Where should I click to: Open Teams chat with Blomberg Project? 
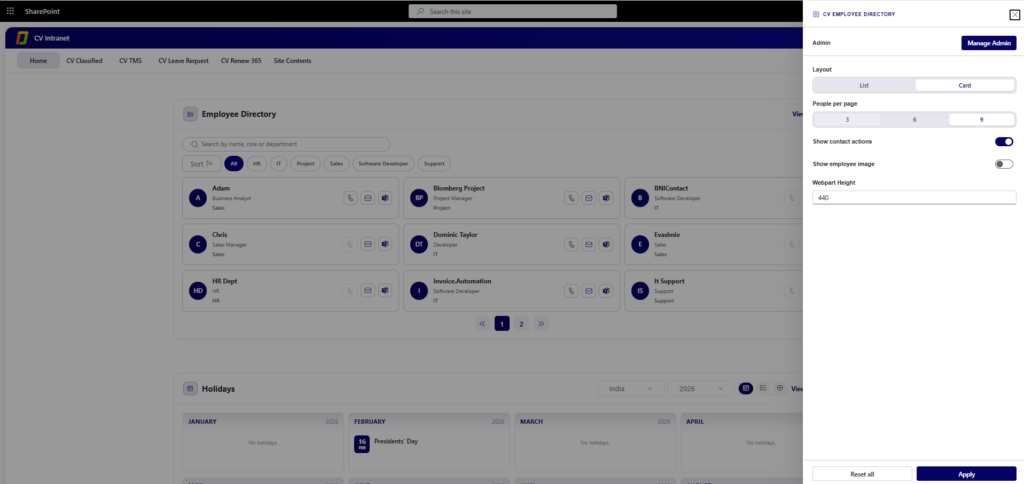606,198
